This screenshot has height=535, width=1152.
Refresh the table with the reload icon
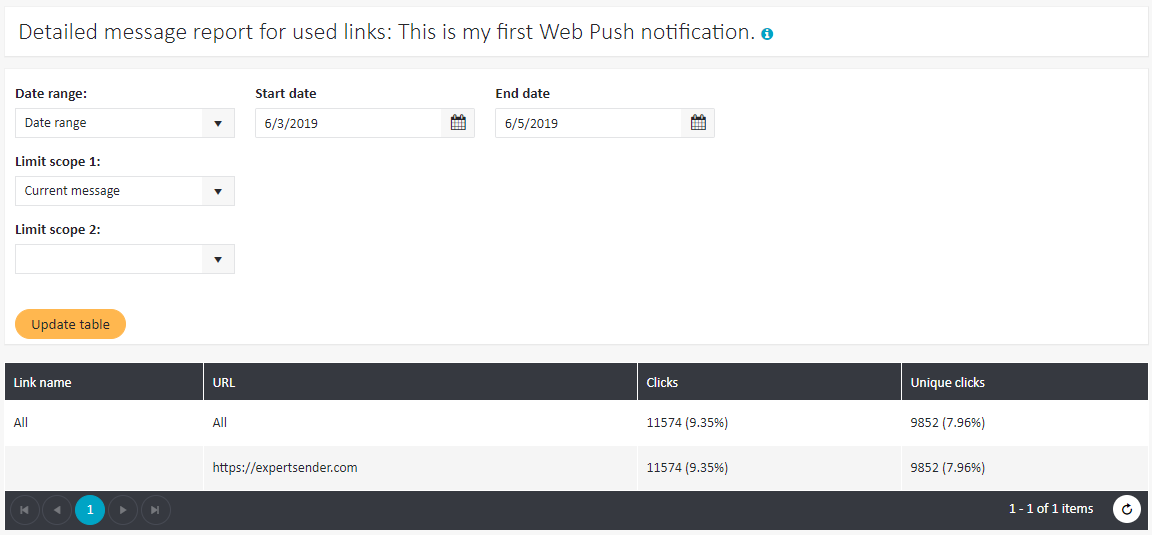(1127, 510)
